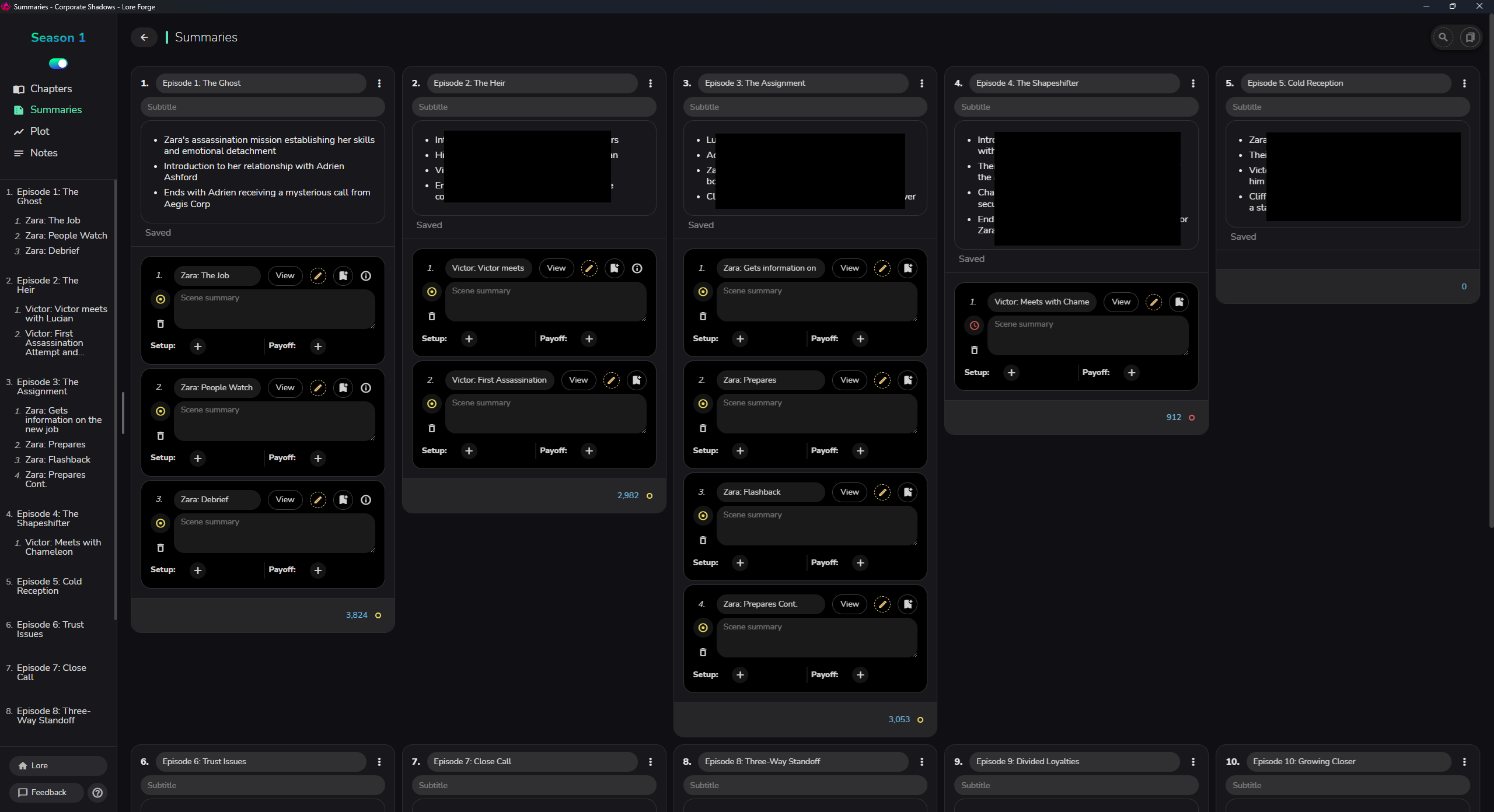Image resolution: width=1494 pixels, height=812 pixels.
Task: Open the Feedback panel at bottom left
Action: (46, 792)
